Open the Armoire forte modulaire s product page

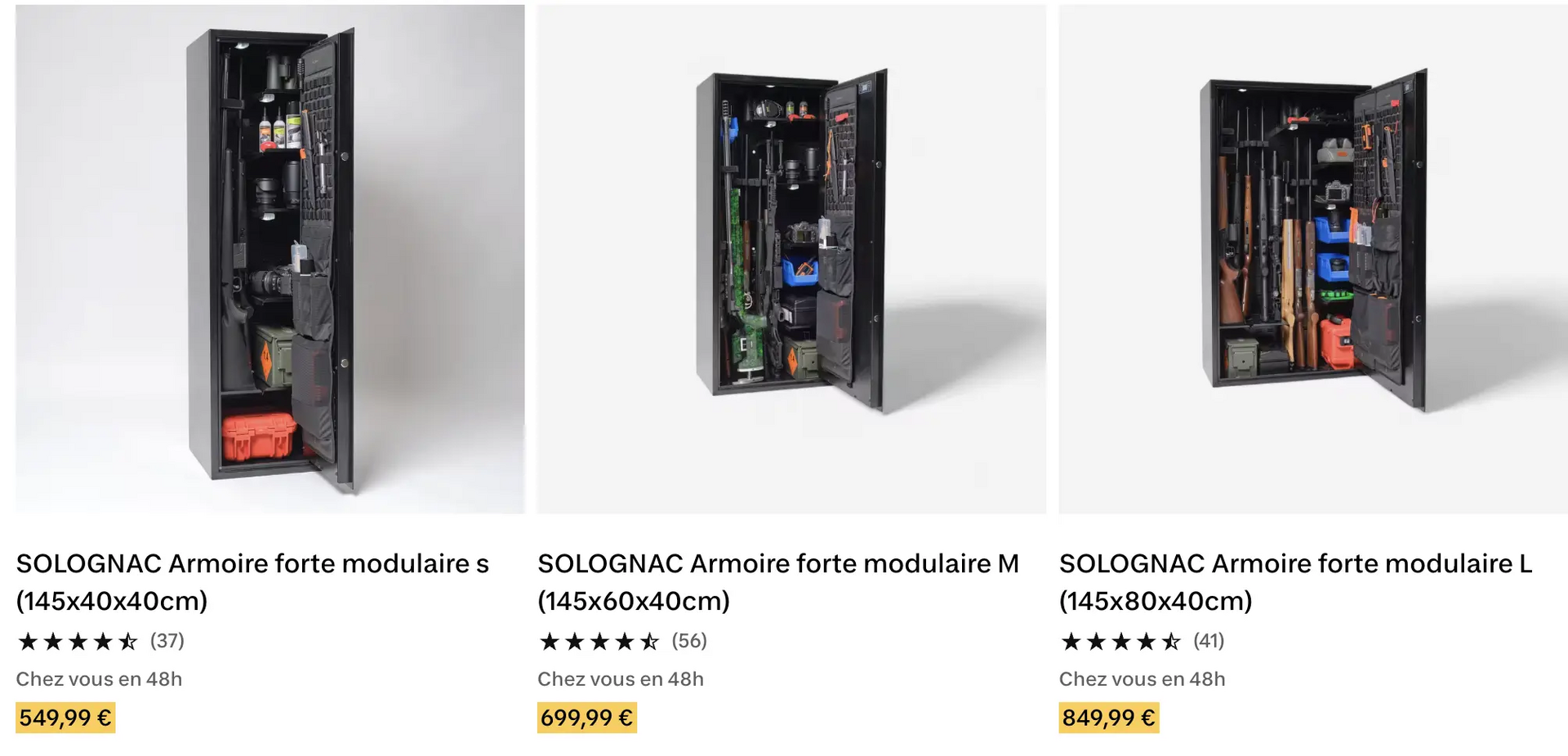[x=253, y=581]
